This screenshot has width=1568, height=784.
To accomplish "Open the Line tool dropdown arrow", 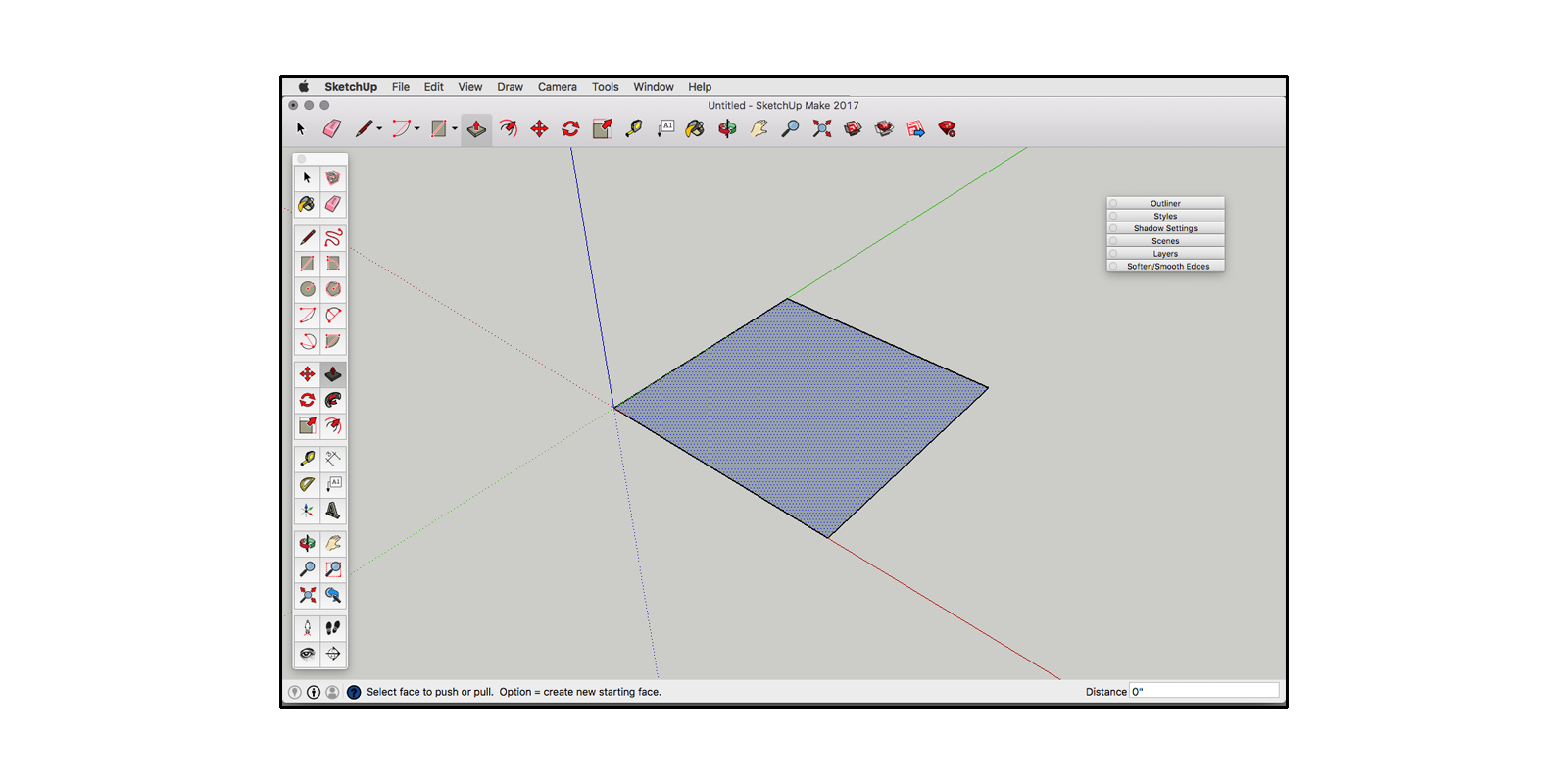I will pyautogui.click(x=379, y=128).
